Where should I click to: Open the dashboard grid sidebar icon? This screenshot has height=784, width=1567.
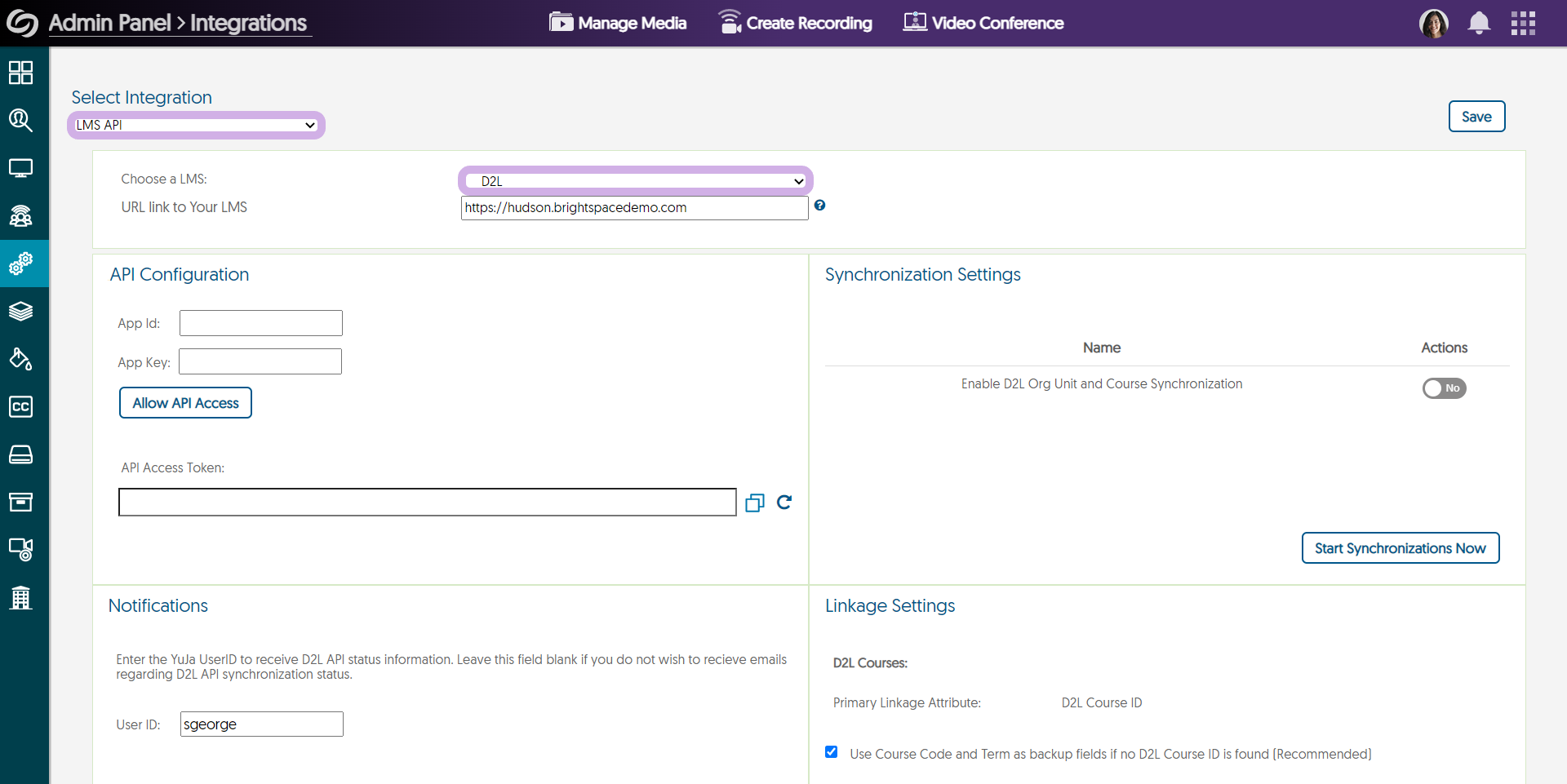(x=20, y=73)
